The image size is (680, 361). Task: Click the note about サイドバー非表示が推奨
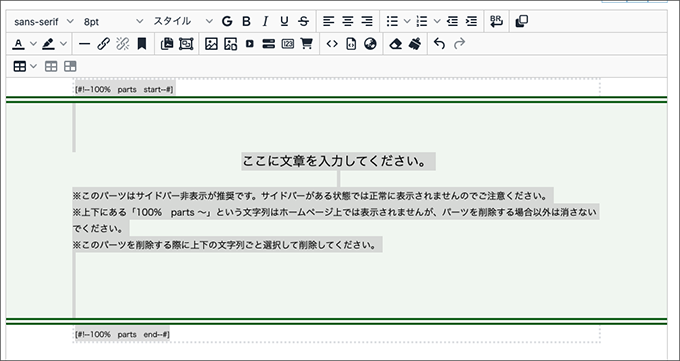[x=312, y=196]
